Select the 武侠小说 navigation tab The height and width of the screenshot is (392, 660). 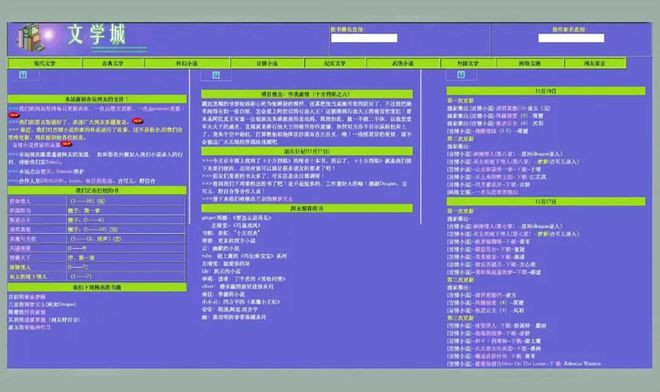point(403,64)
